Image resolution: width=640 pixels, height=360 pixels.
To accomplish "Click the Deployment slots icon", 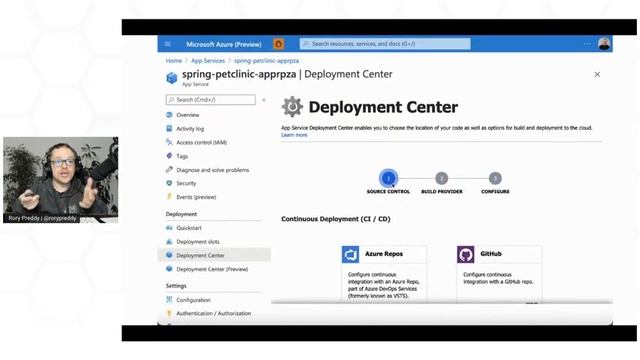I will coord(169,242).
